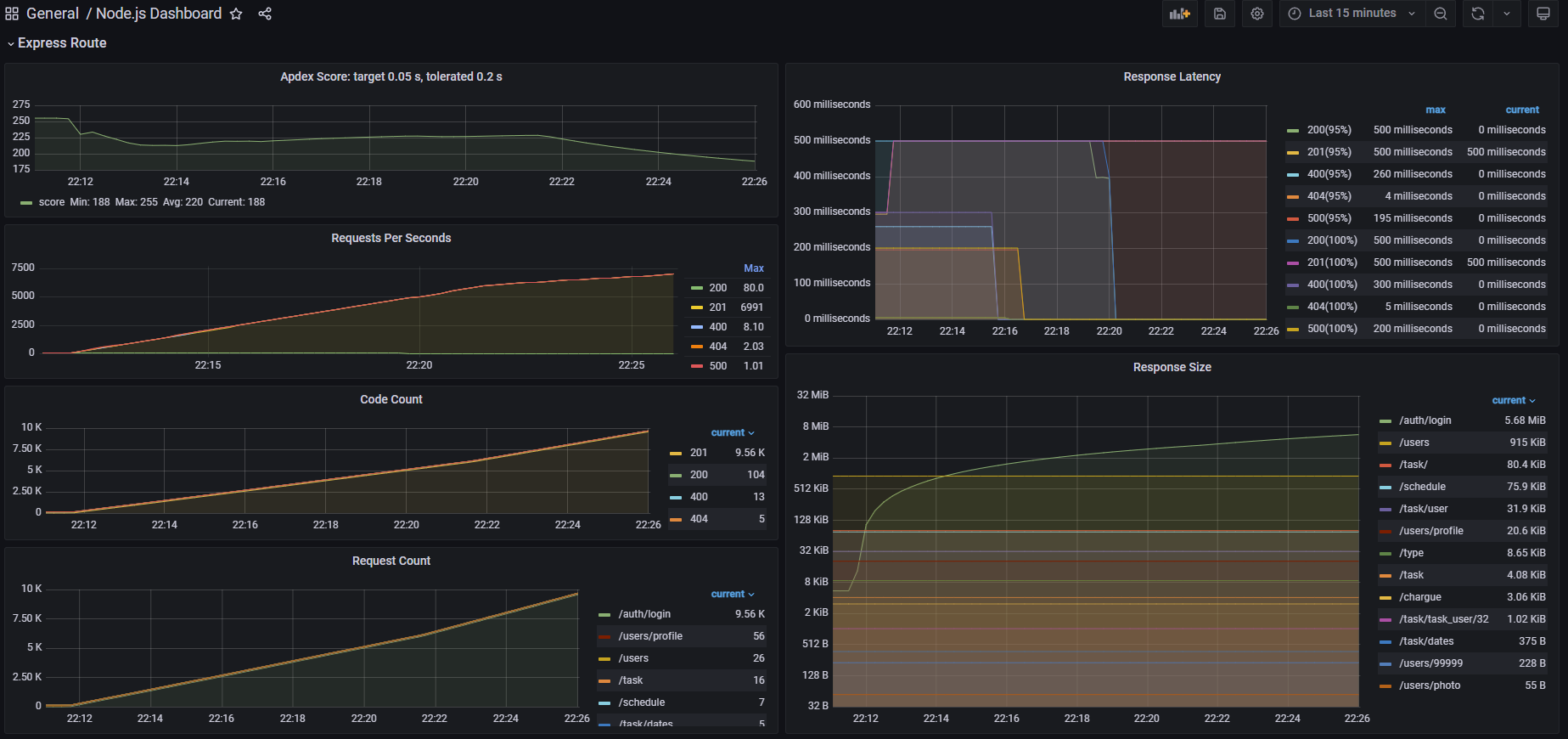This screenshot has height=739, width=1568.
Task: Click color swatch of 400 in Code Count
Action: coord(676,498)
